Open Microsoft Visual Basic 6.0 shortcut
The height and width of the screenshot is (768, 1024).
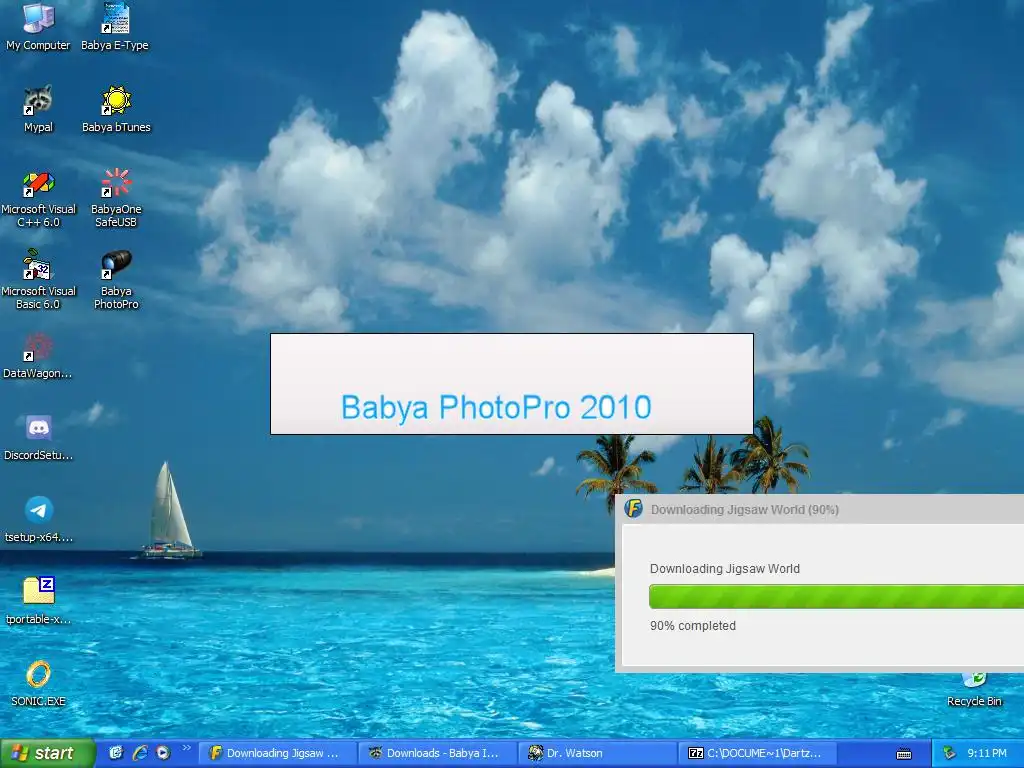[38, 280]
